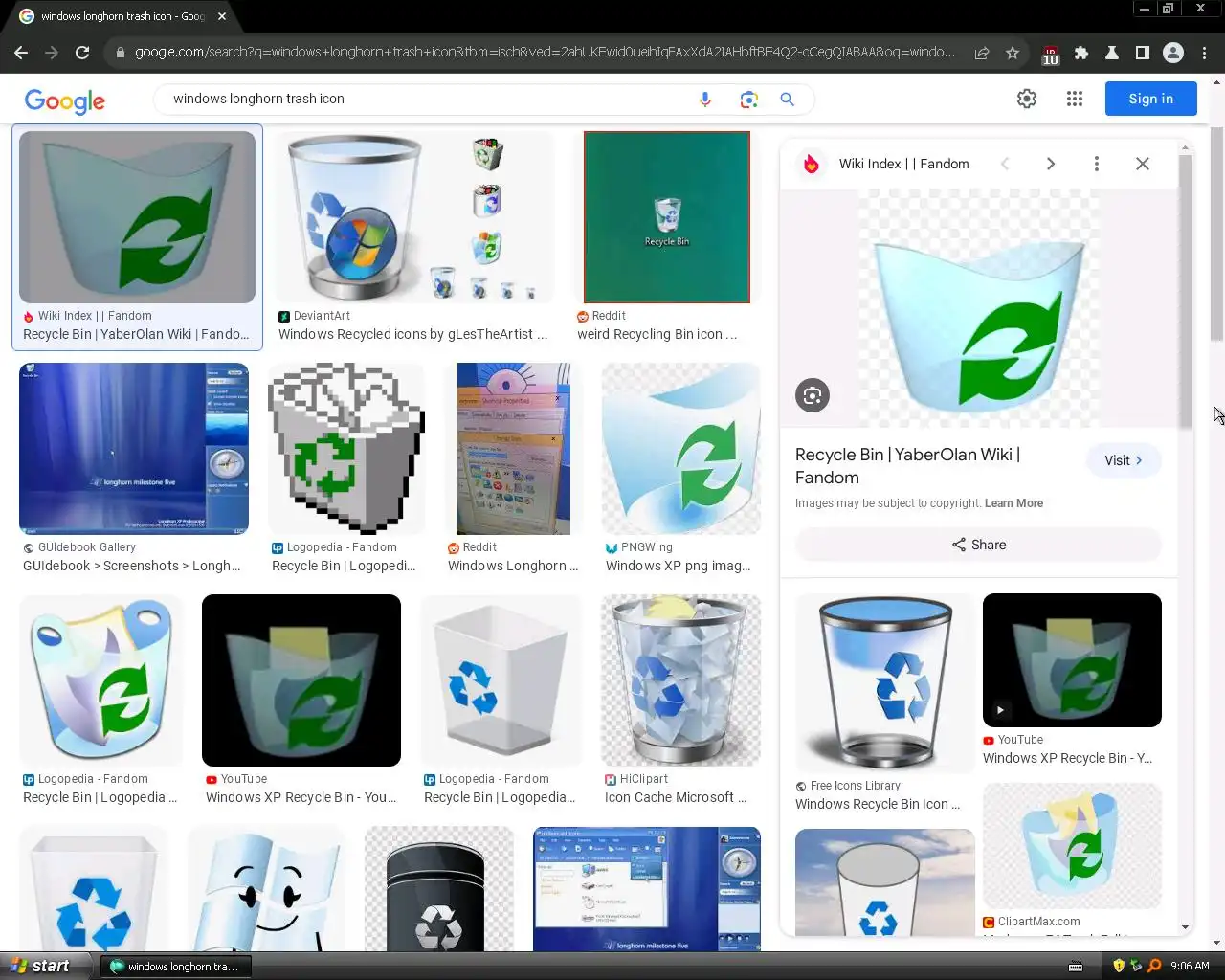Click the Lens icon on preview image

click(x=813, y=395)
